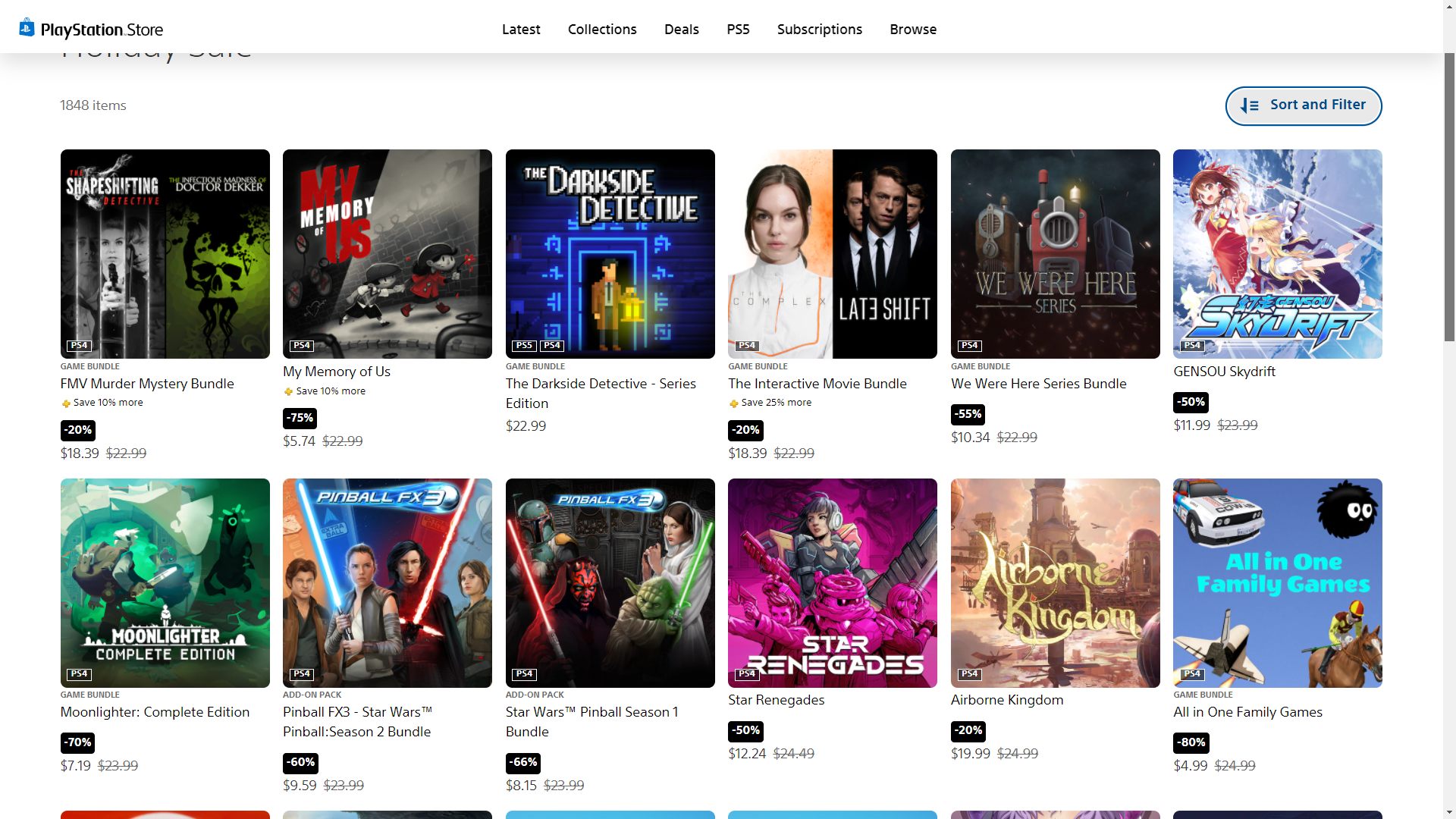
Task: Click the PlayStation Store logo icon
Action: (27, 28)
